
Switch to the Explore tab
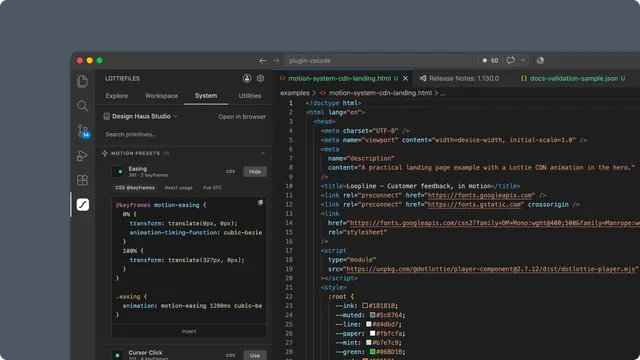[x=117, y=96]
